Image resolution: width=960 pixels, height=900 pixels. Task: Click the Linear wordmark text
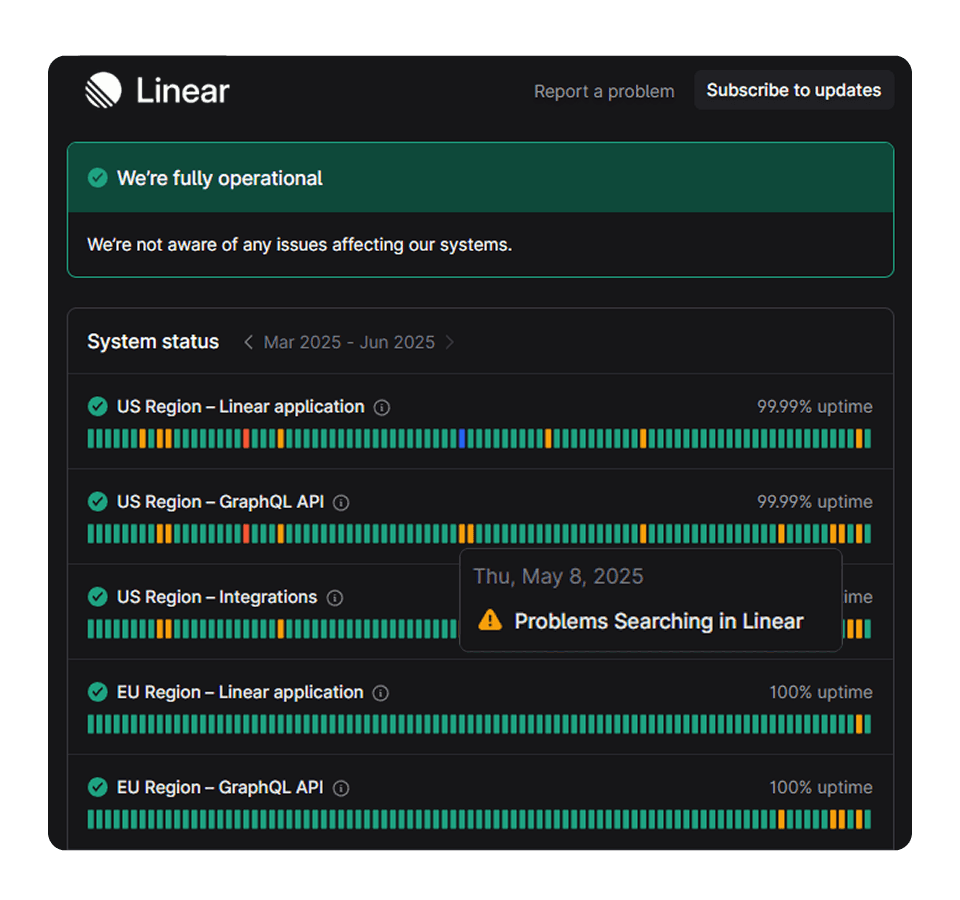pos(182,91)
